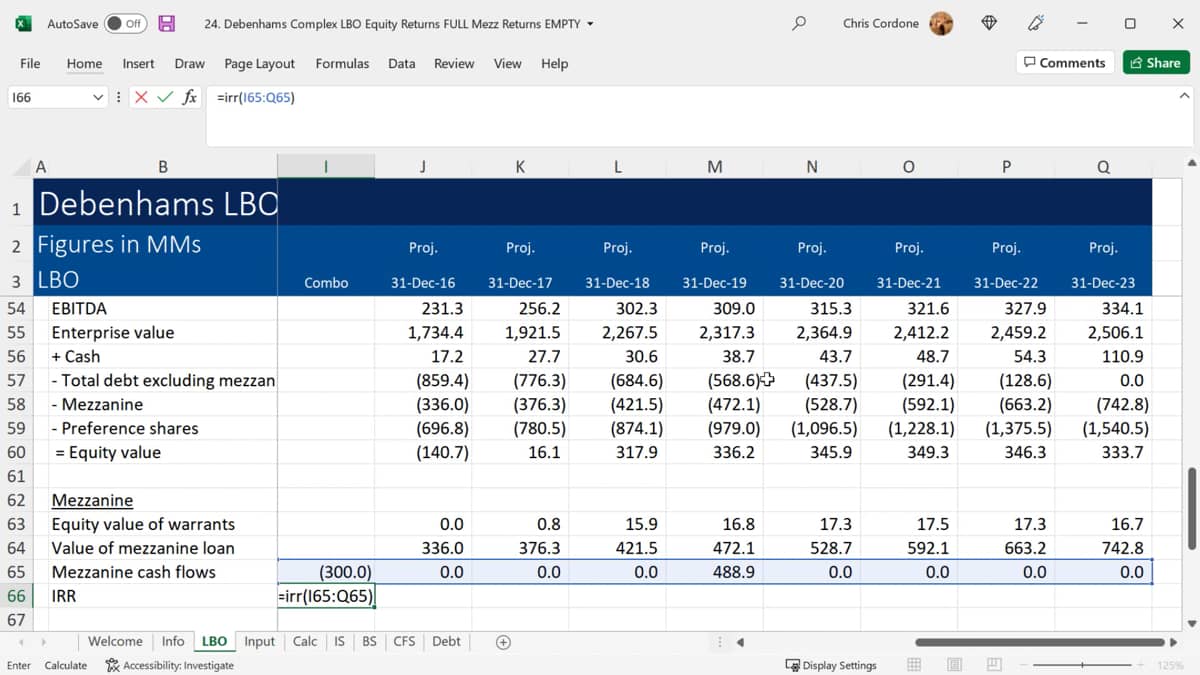Open the Review tab
Viewport: 1200px width, 675px height.
(x=454, y=63)
